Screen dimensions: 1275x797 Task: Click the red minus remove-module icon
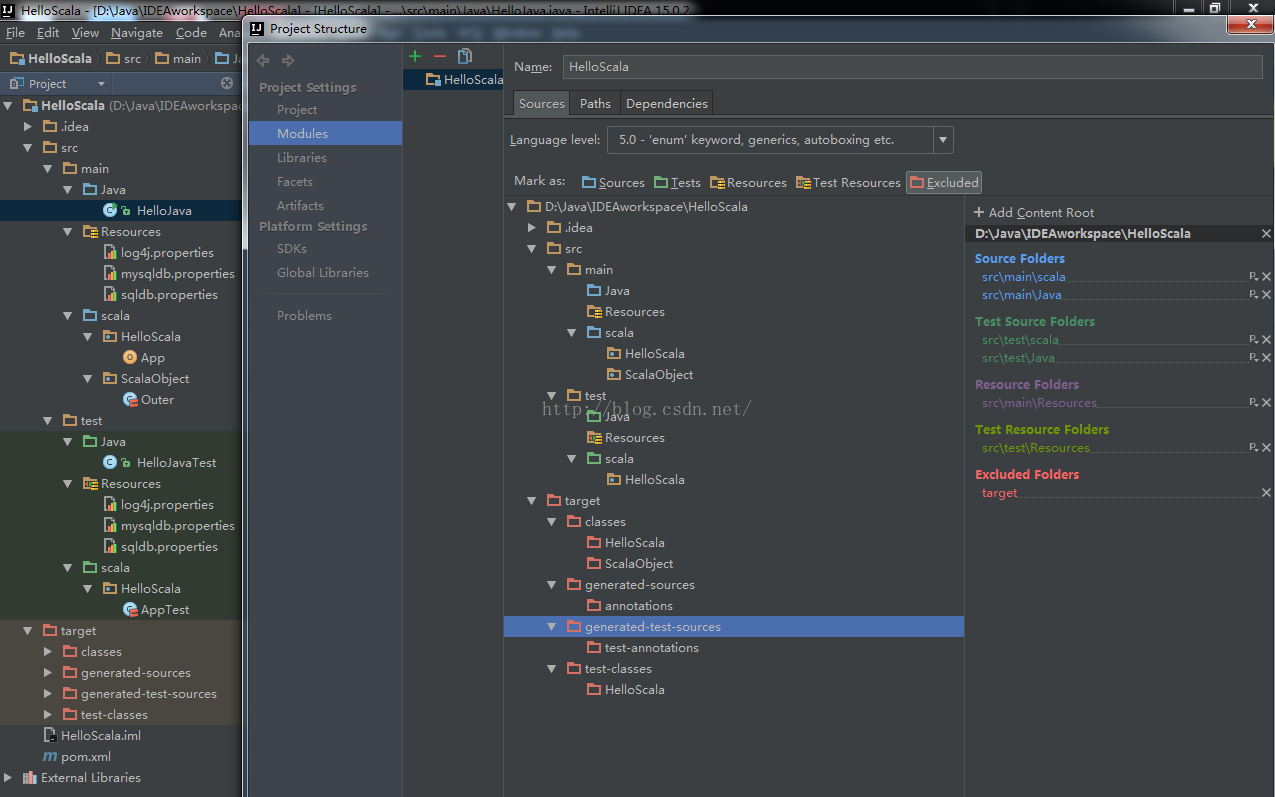point(440,56)
